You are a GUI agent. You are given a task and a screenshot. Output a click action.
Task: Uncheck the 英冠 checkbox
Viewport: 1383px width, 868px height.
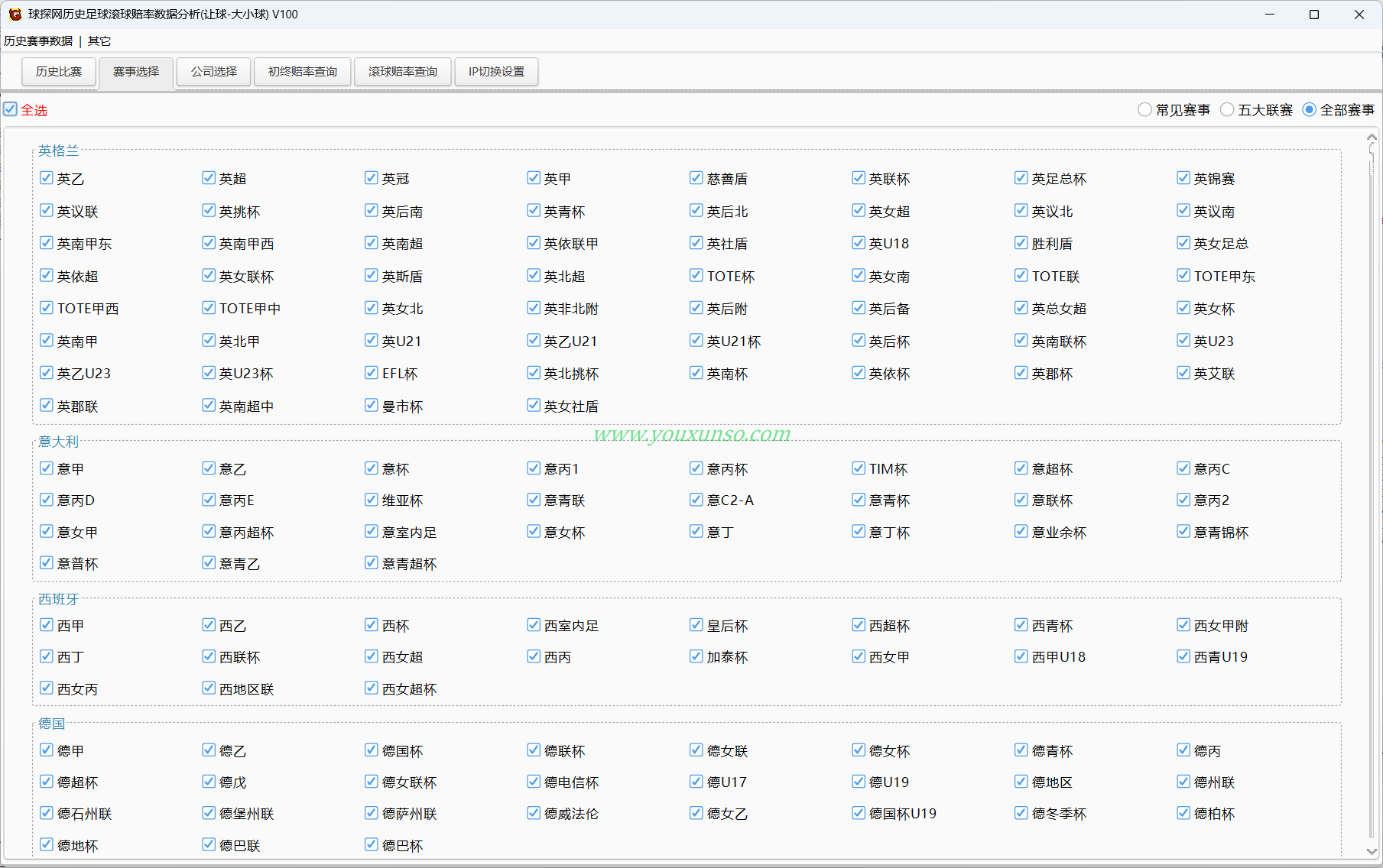click(372, 178)
